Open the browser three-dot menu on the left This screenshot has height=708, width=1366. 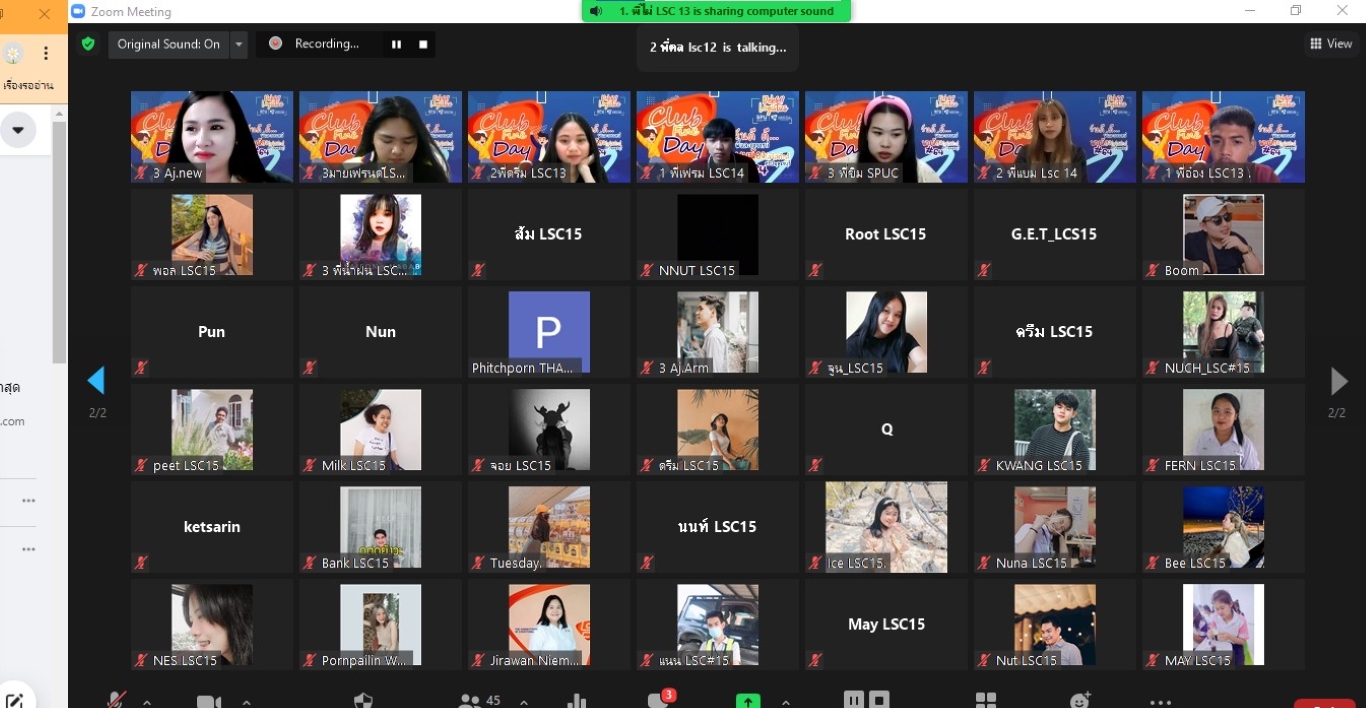pos(45,53)
